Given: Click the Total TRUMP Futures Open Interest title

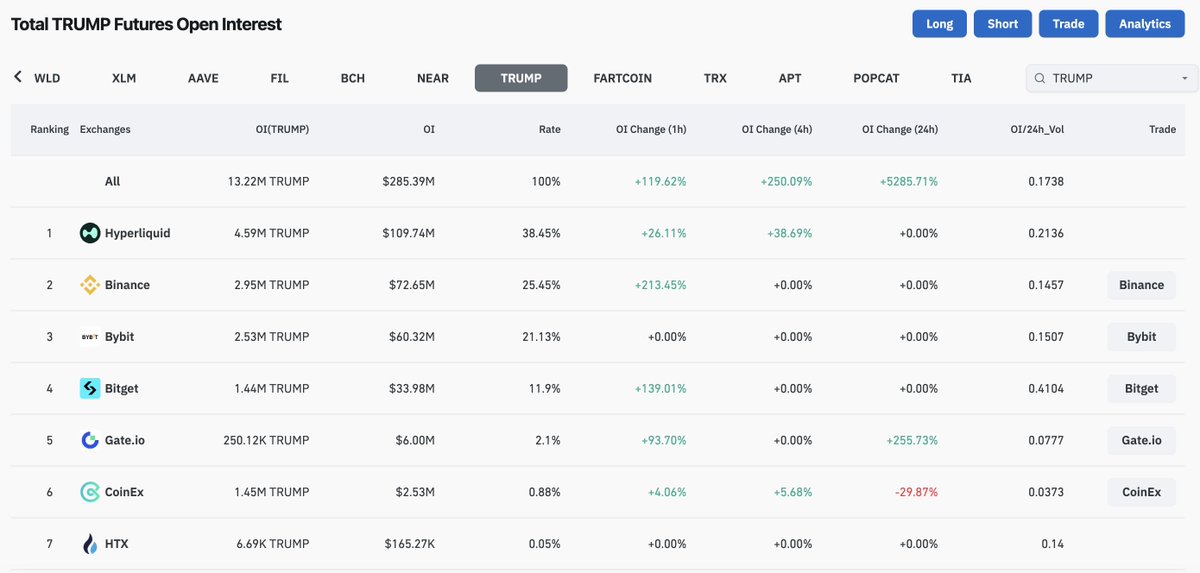Looking at the screenshot, I should coord(146,24).
